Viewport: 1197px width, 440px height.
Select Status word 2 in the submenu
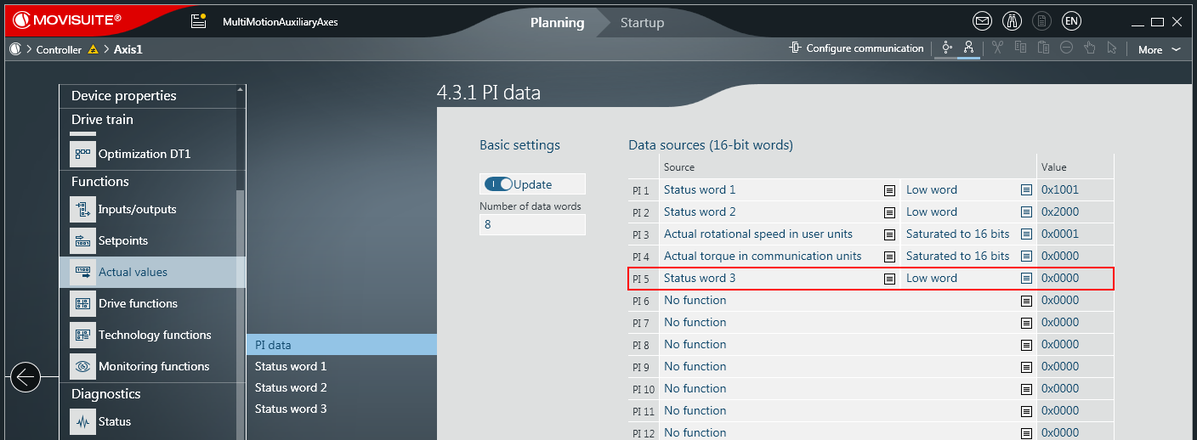(x=291, y=387)
